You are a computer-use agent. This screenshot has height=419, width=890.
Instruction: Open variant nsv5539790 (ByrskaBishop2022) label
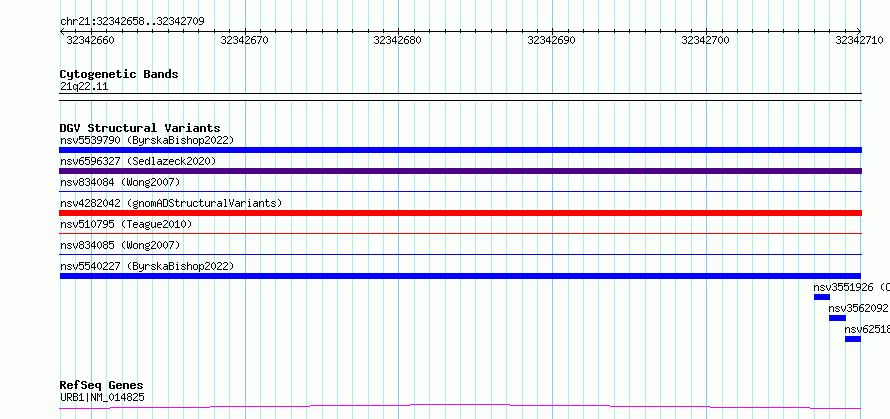click(x=147, y=140)
